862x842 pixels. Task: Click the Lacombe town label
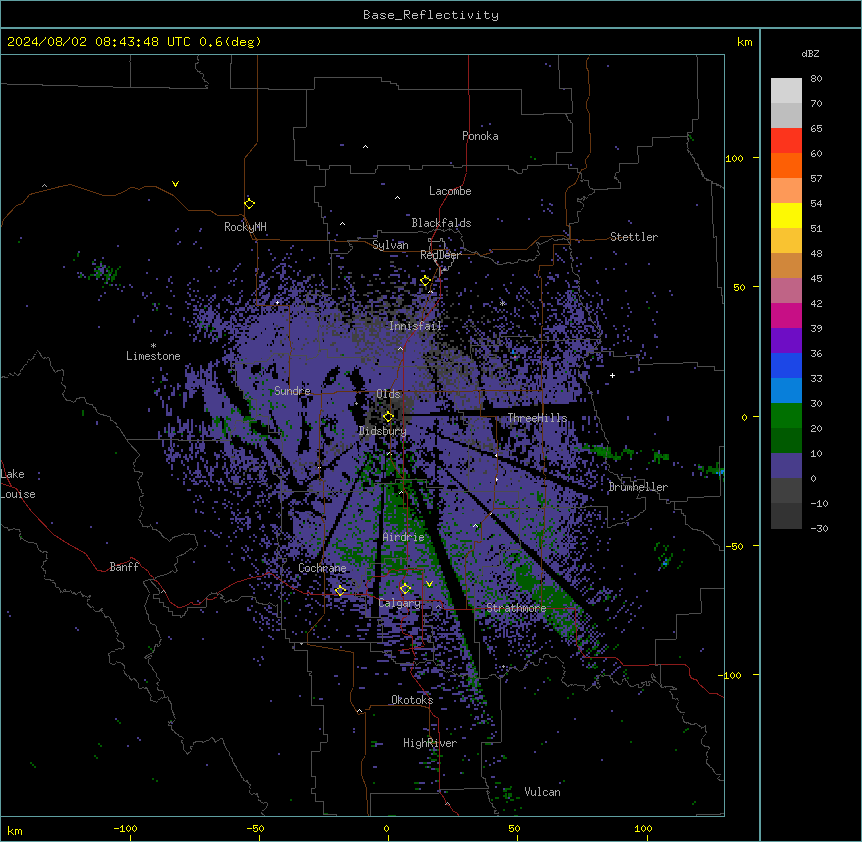(450, 191)
